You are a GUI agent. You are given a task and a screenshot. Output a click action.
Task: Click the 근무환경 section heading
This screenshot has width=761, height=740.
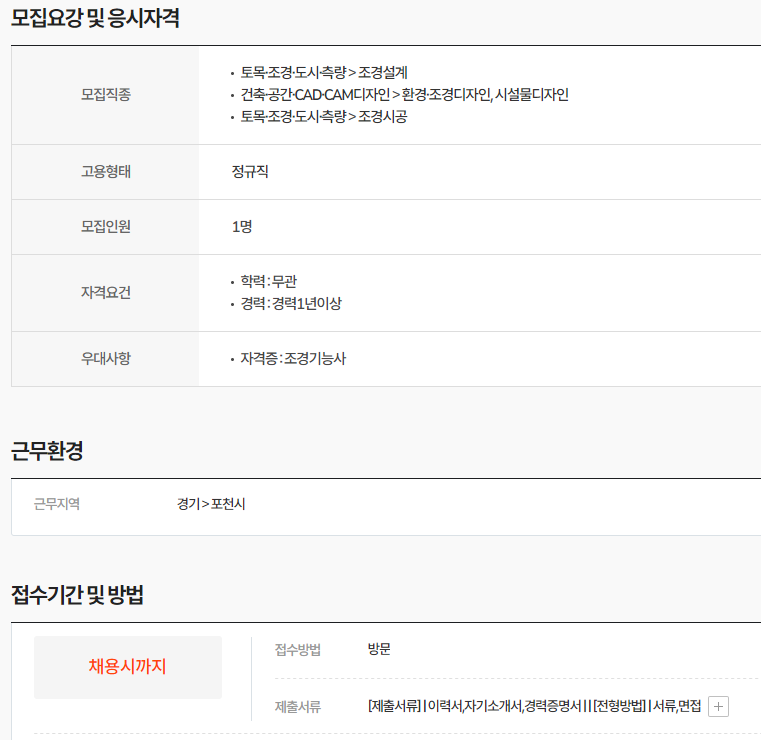pos(47,451)
